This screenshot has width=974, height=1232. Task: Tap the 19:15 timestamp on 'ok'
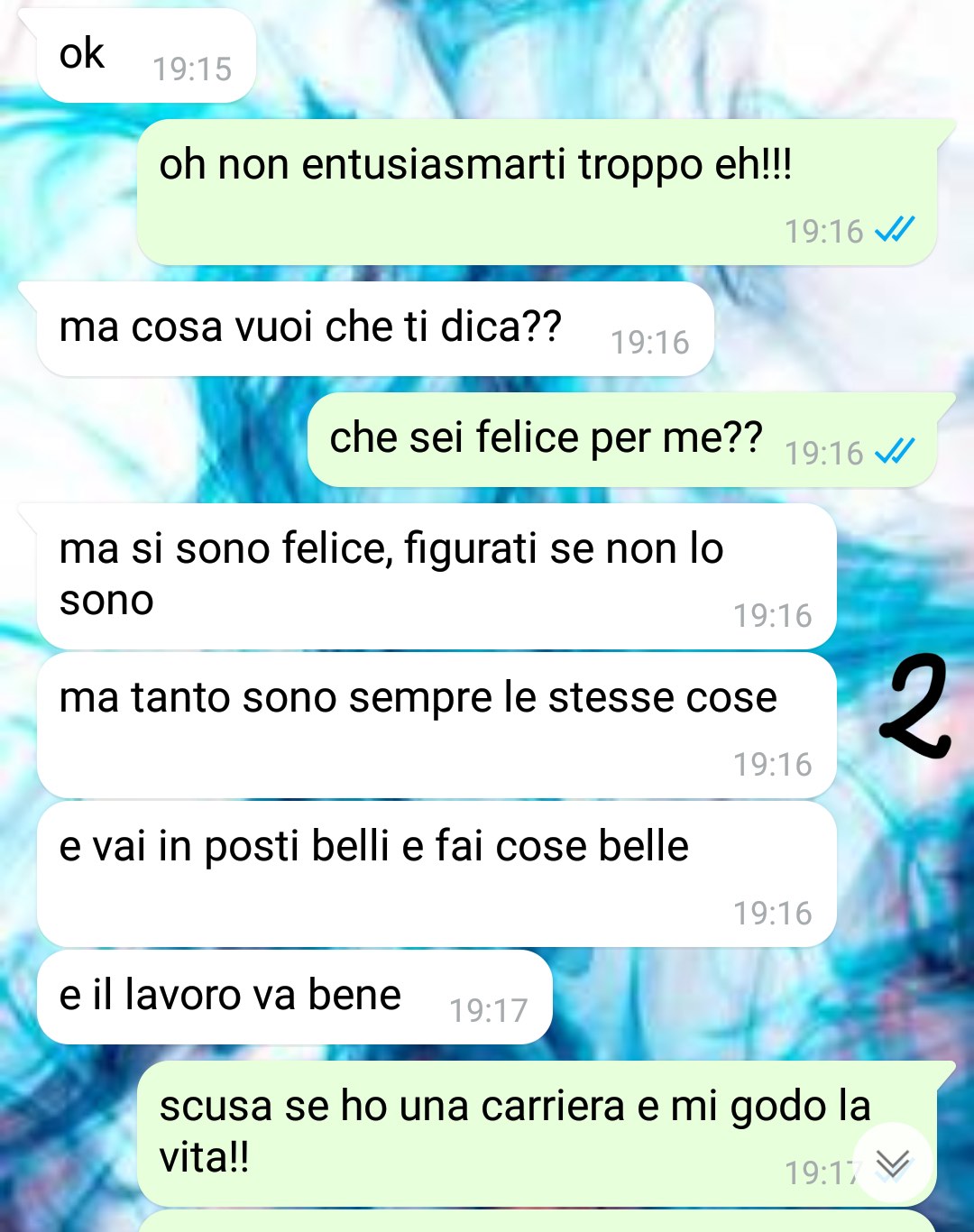click(x=192, y=69)
